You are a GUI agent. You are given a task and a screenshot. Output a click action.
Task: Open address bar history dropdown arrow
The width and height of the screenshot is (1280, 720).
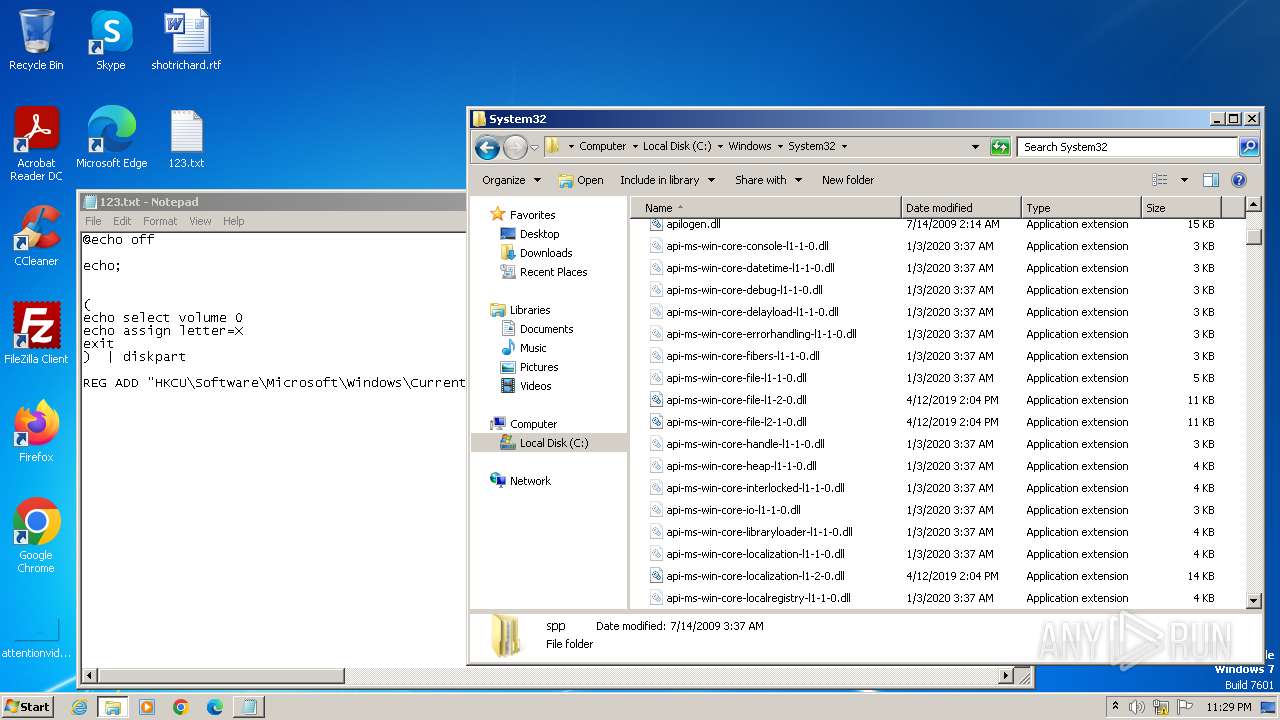point(976,146)
